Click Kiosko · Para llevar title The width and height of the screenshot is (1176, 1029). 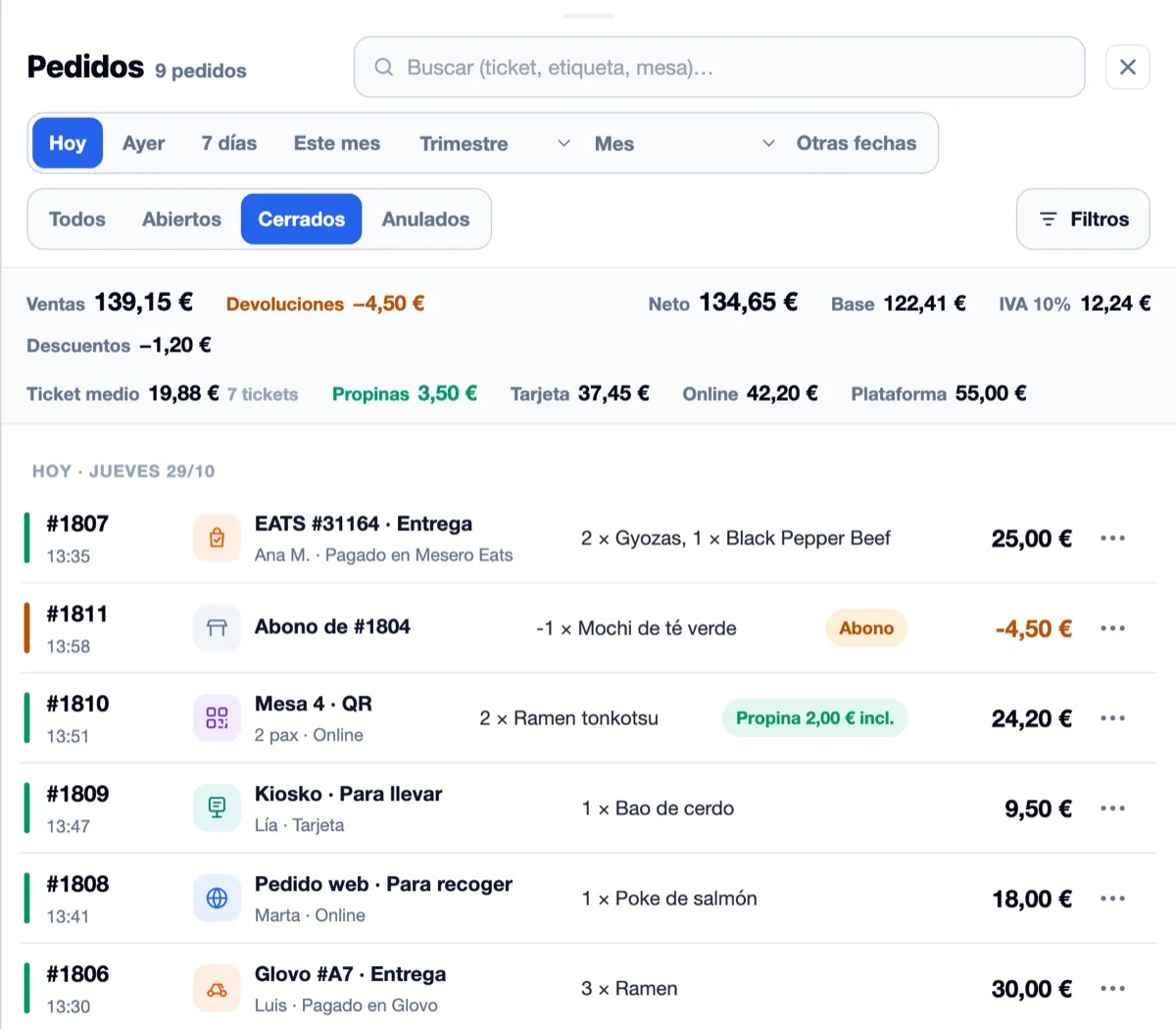tap(348, 794)
